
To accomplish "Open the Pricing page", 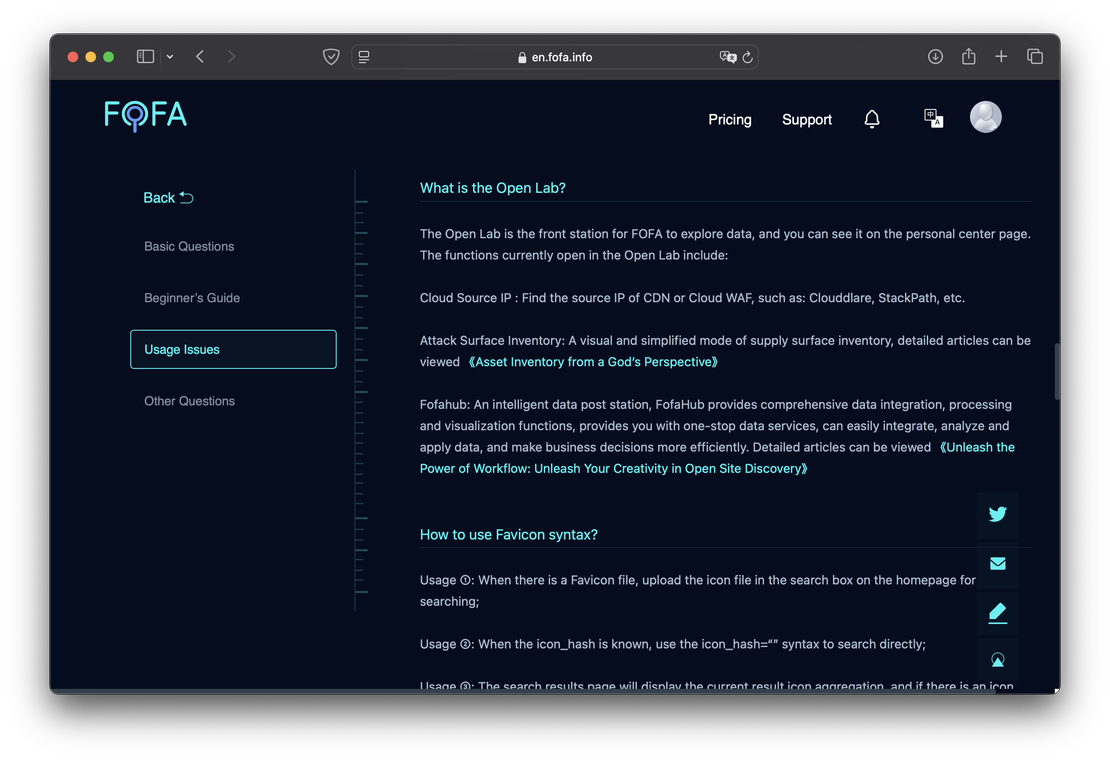I will (x=729, y=119).
